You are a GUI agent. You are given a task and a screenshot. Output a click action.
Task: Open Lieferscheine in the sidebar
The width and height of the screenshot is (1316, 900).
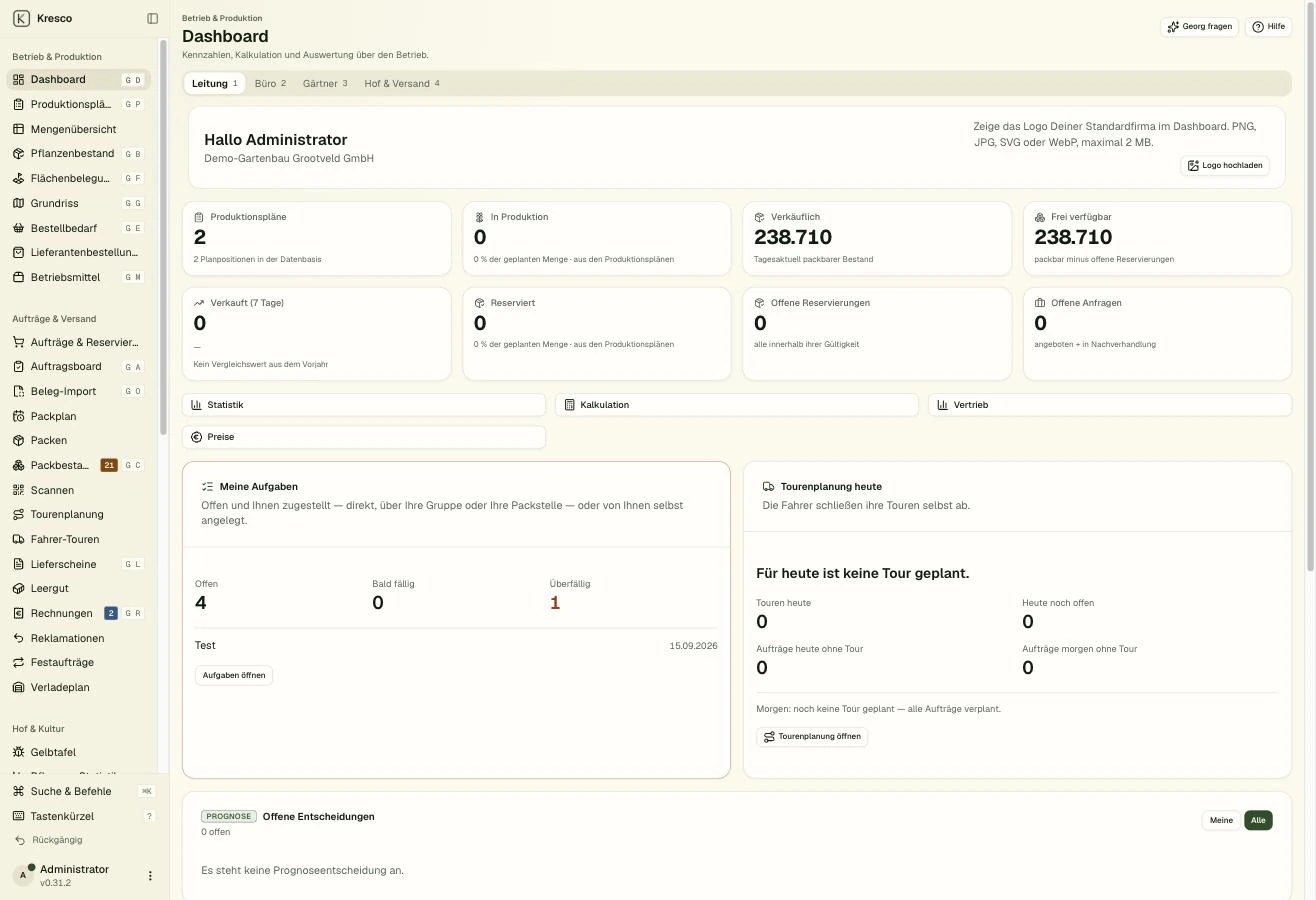coord(78,564)
